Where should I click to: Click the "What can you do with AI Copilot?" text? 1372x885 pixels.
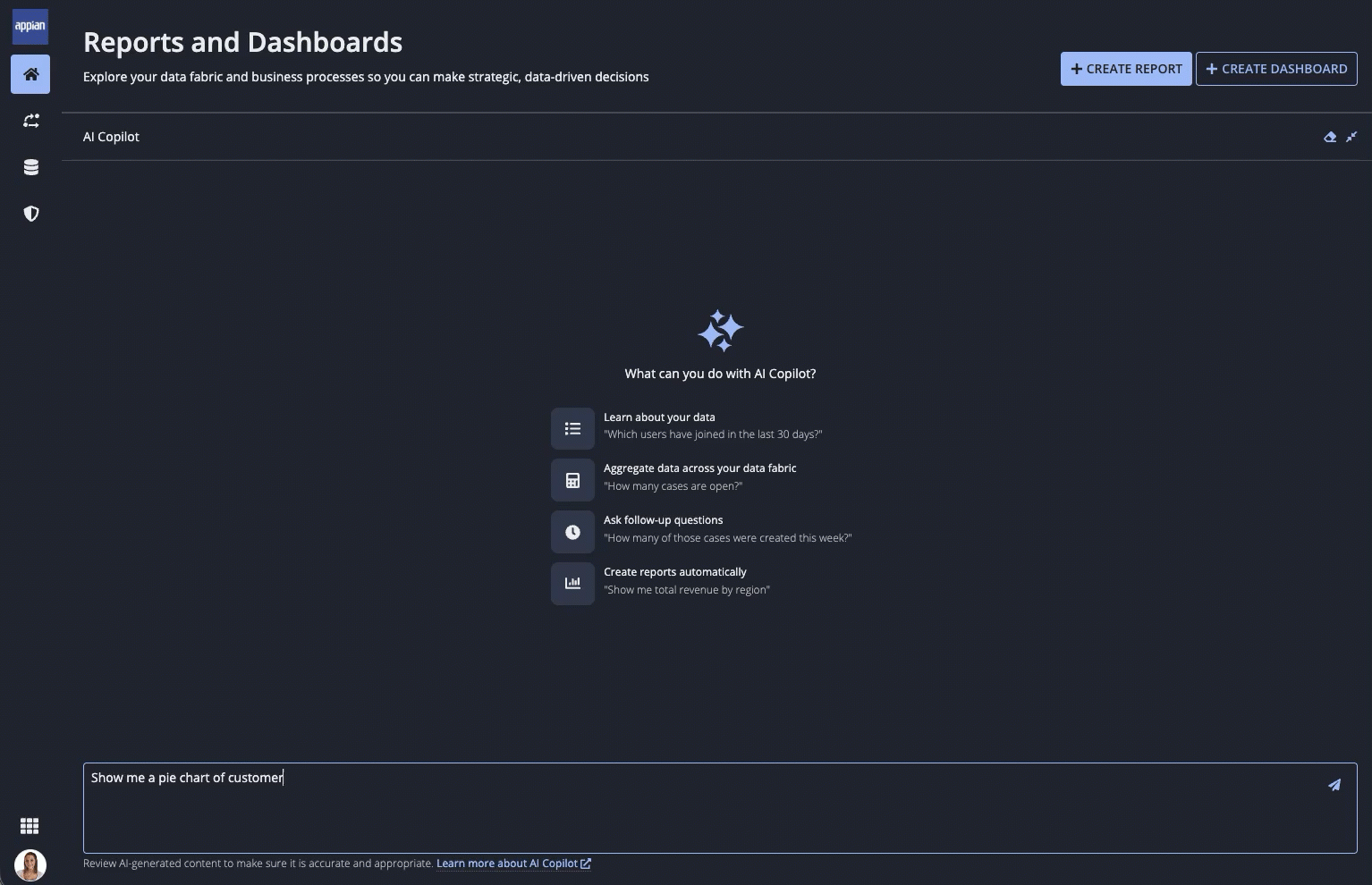(x=720, y=374)
